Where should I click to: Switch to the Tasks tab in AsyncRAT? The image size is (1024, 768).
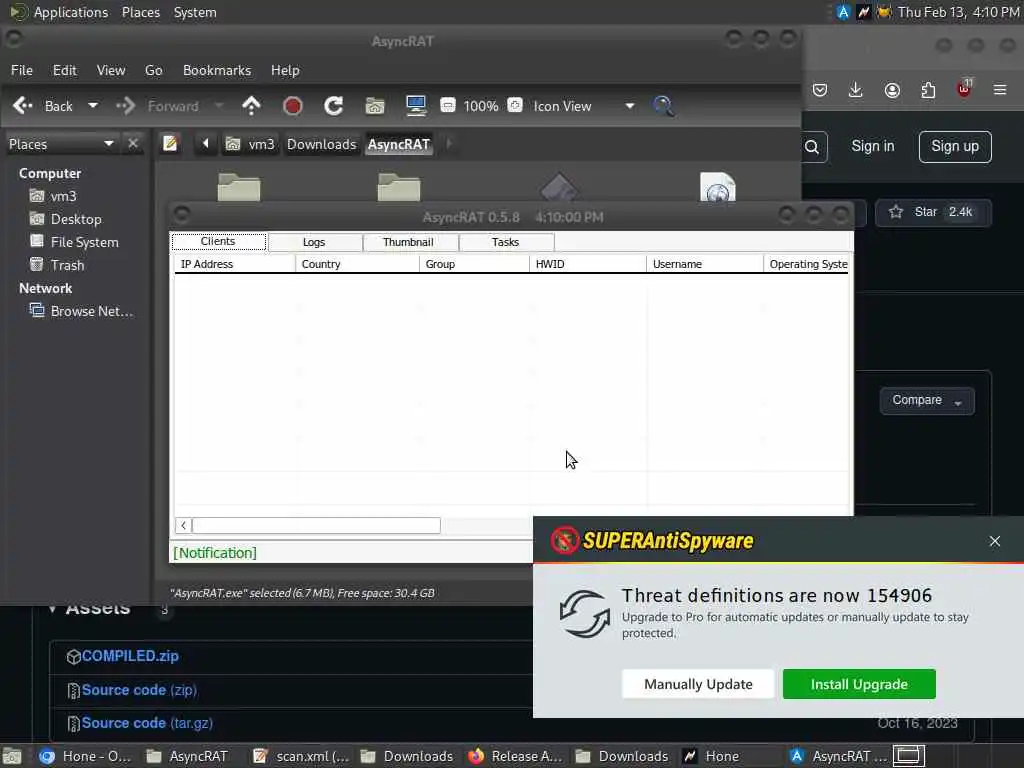tap(505, 242)
